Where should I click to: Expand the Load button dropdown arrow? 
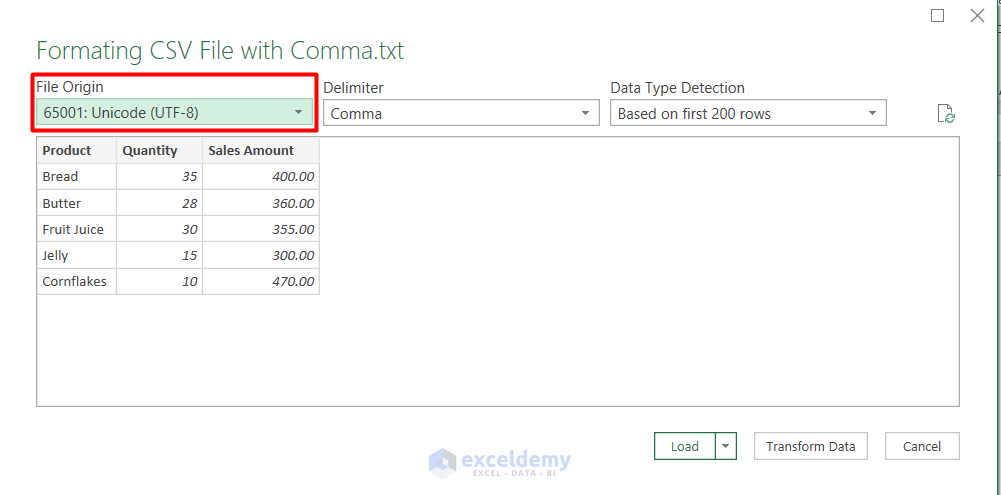click(x=726, y=446)
